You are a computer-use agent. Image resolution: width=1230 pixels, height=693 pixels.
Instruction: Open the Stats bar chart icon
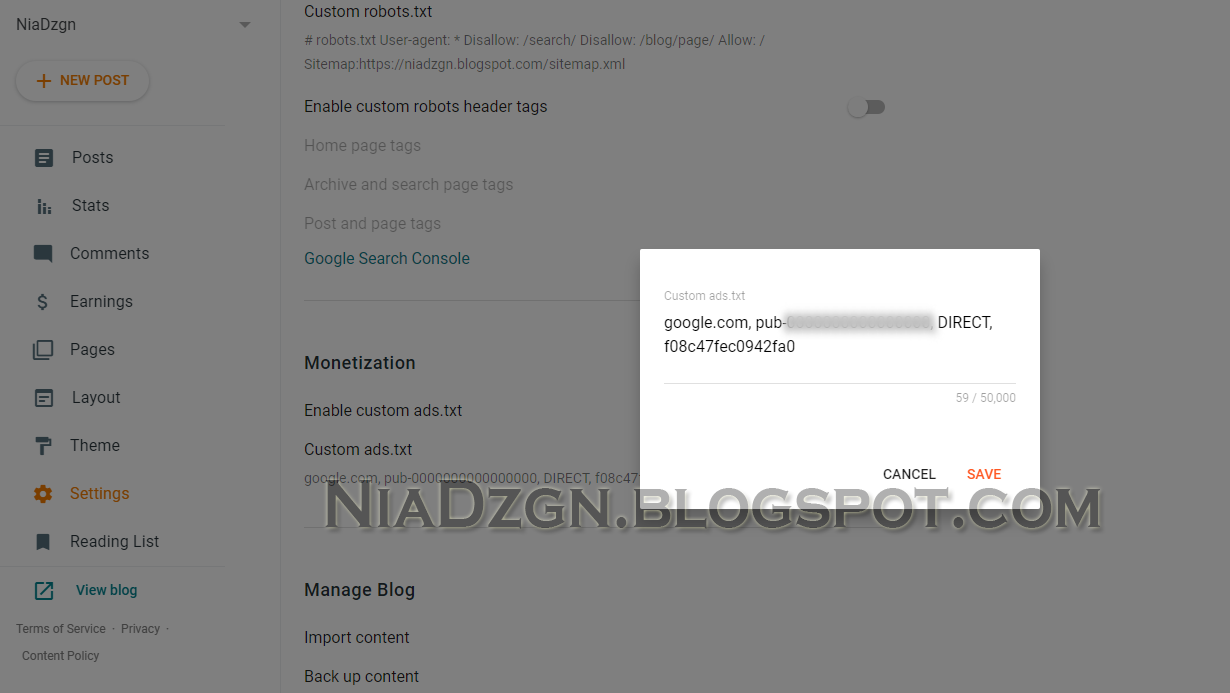(44, 206)
